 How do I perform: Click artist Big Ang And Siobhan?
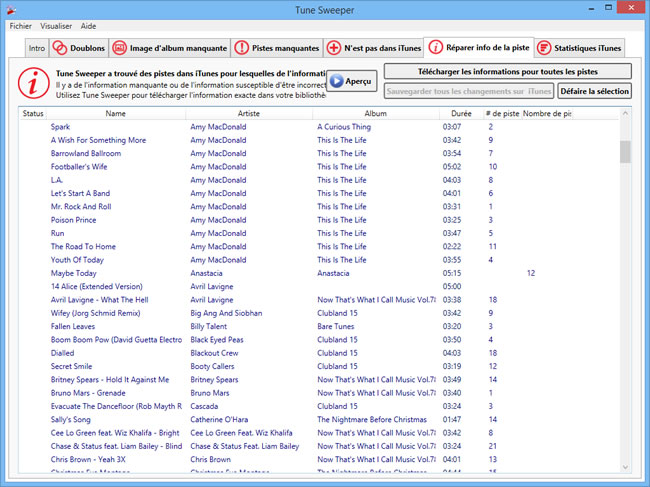click(226, 313)
